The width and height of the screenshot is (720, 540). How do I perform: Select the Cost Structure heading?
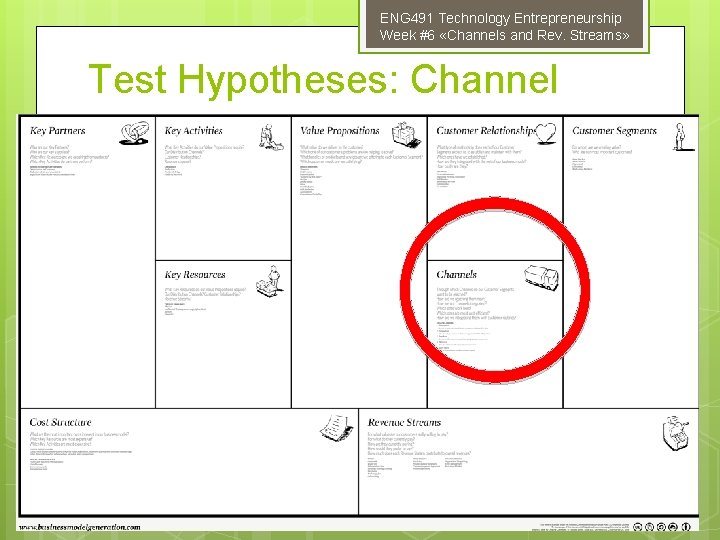click(x=61, y=422)
